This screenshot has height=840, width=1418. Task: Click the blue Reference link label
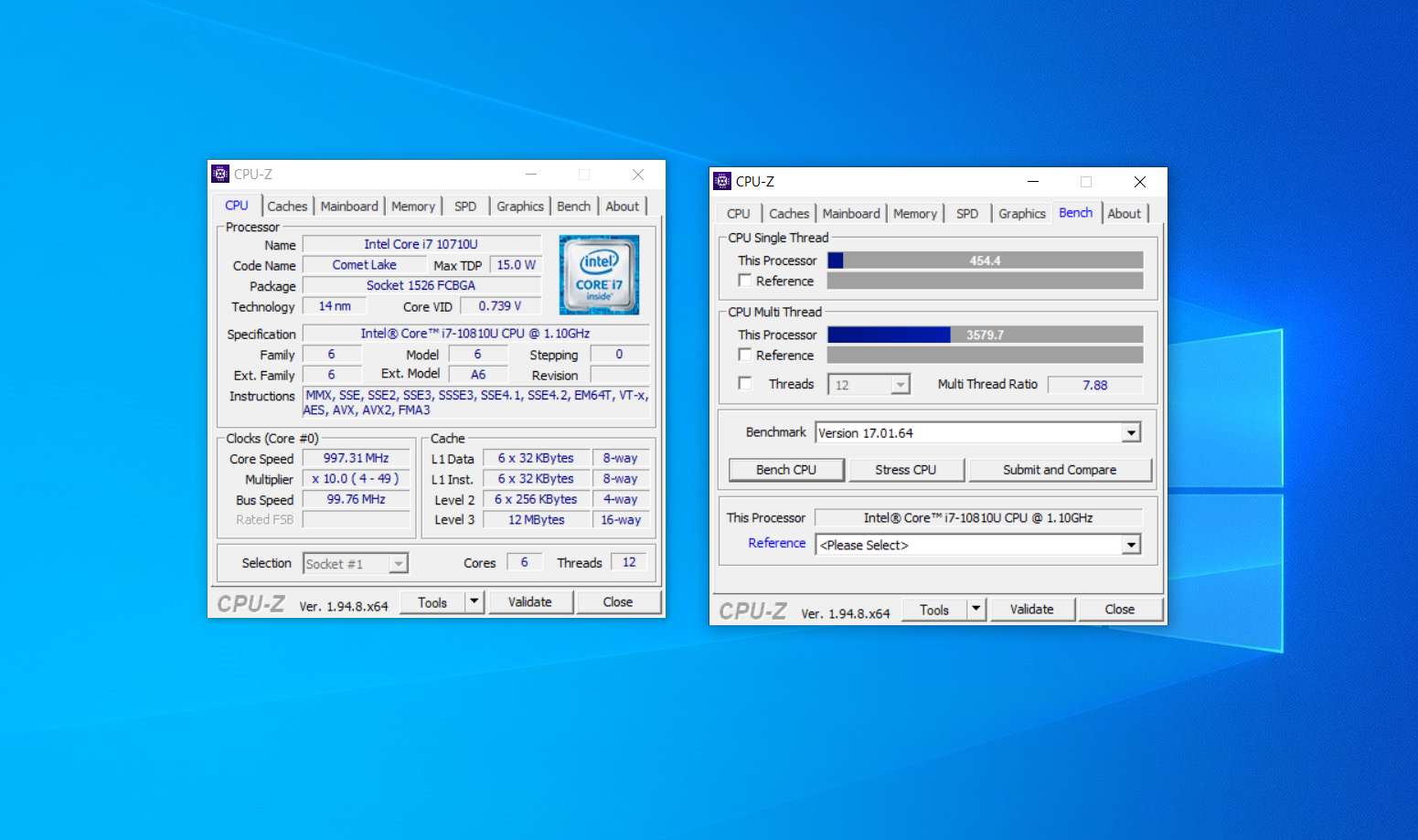(777, 543)
